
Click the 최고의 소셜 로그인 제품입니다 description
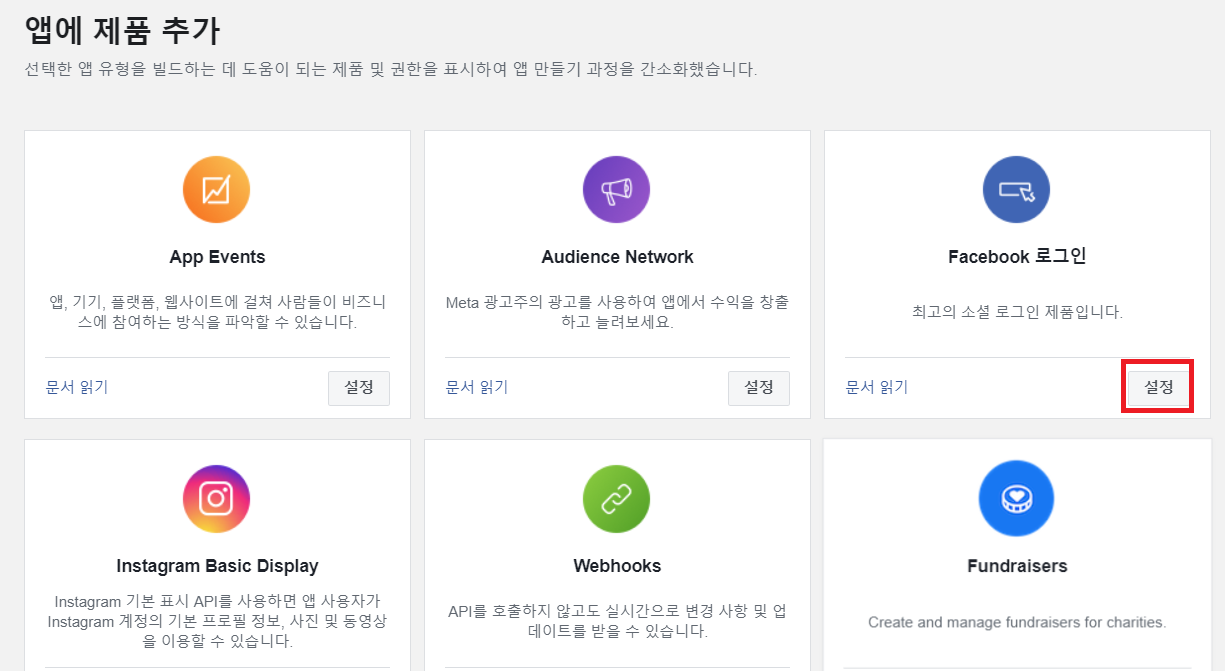[x=1017, y=312]
